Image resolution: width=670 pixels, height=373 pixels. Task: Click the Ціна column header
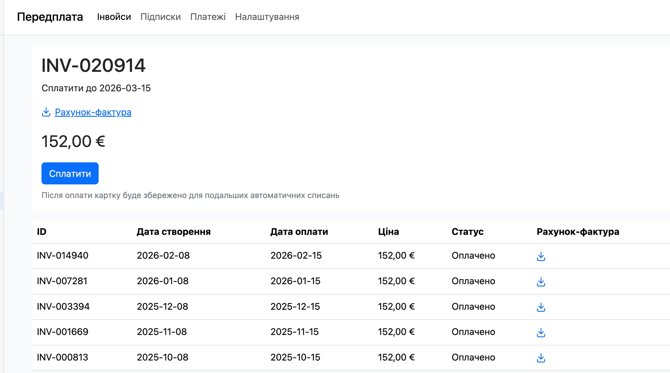coord(388,232)
